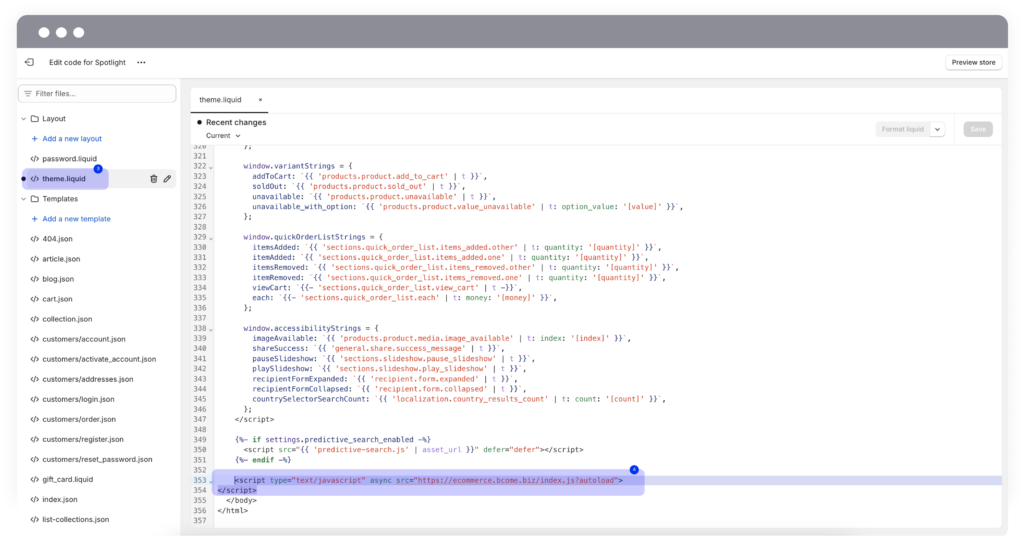Open password.liquid file
This screenshot has height=538, width=1024.
click(x=69, y=159)
